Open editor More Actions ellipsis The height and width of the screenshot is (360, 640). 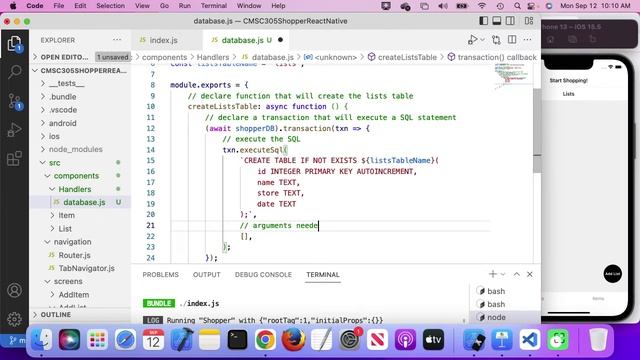click(527, 40)
